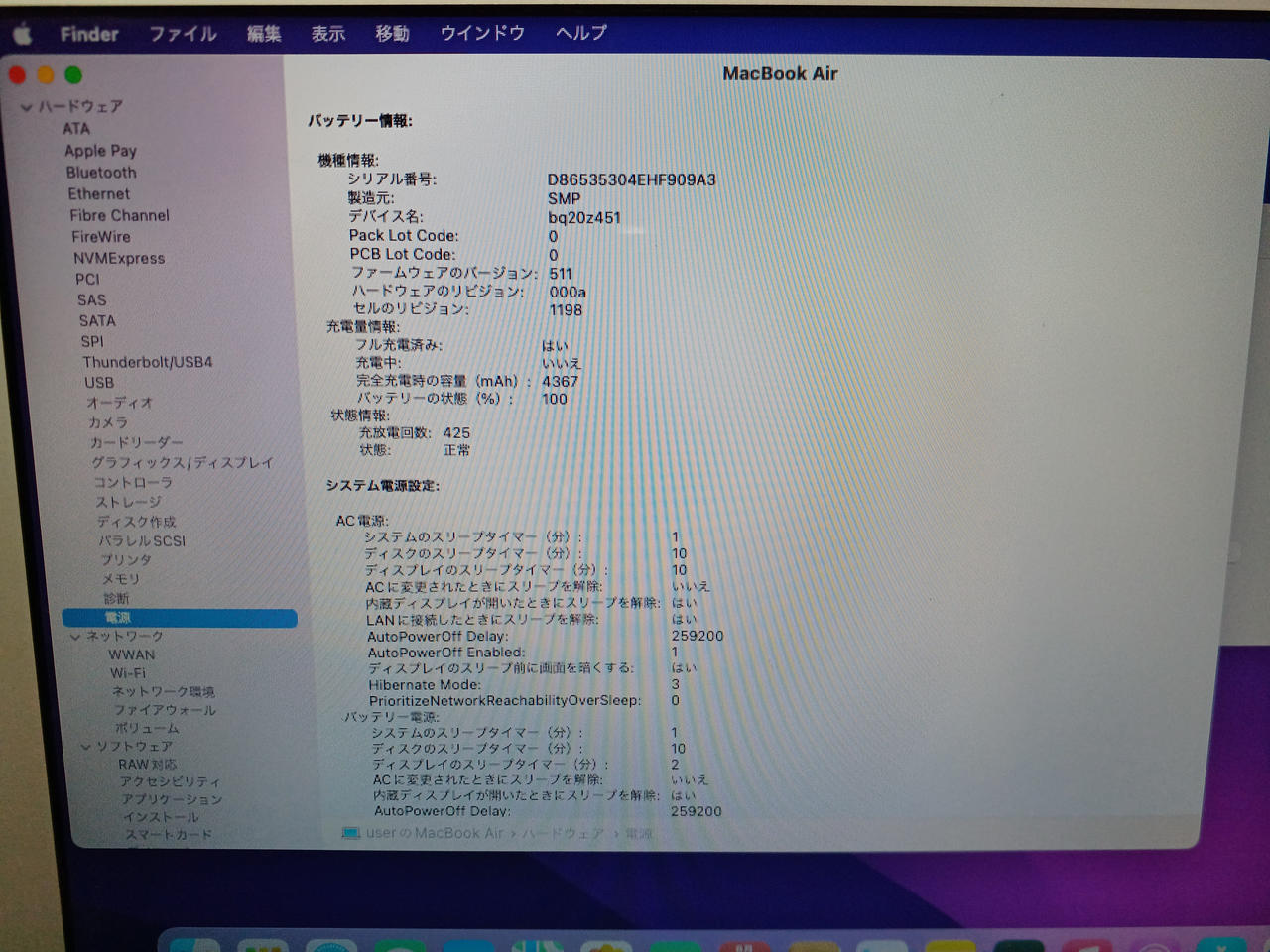1270x952 pixels.
Task: Select the highlighted 電源 sidebar item
Action: point(180,618)
